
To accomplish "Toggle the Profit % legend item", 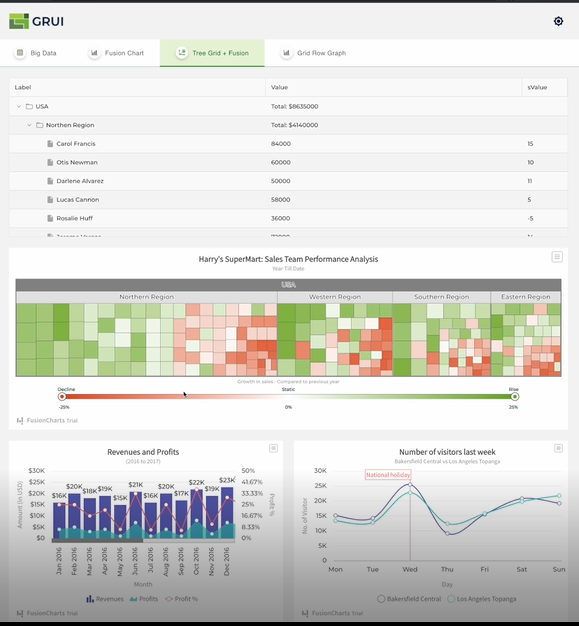I will point(181,599).
